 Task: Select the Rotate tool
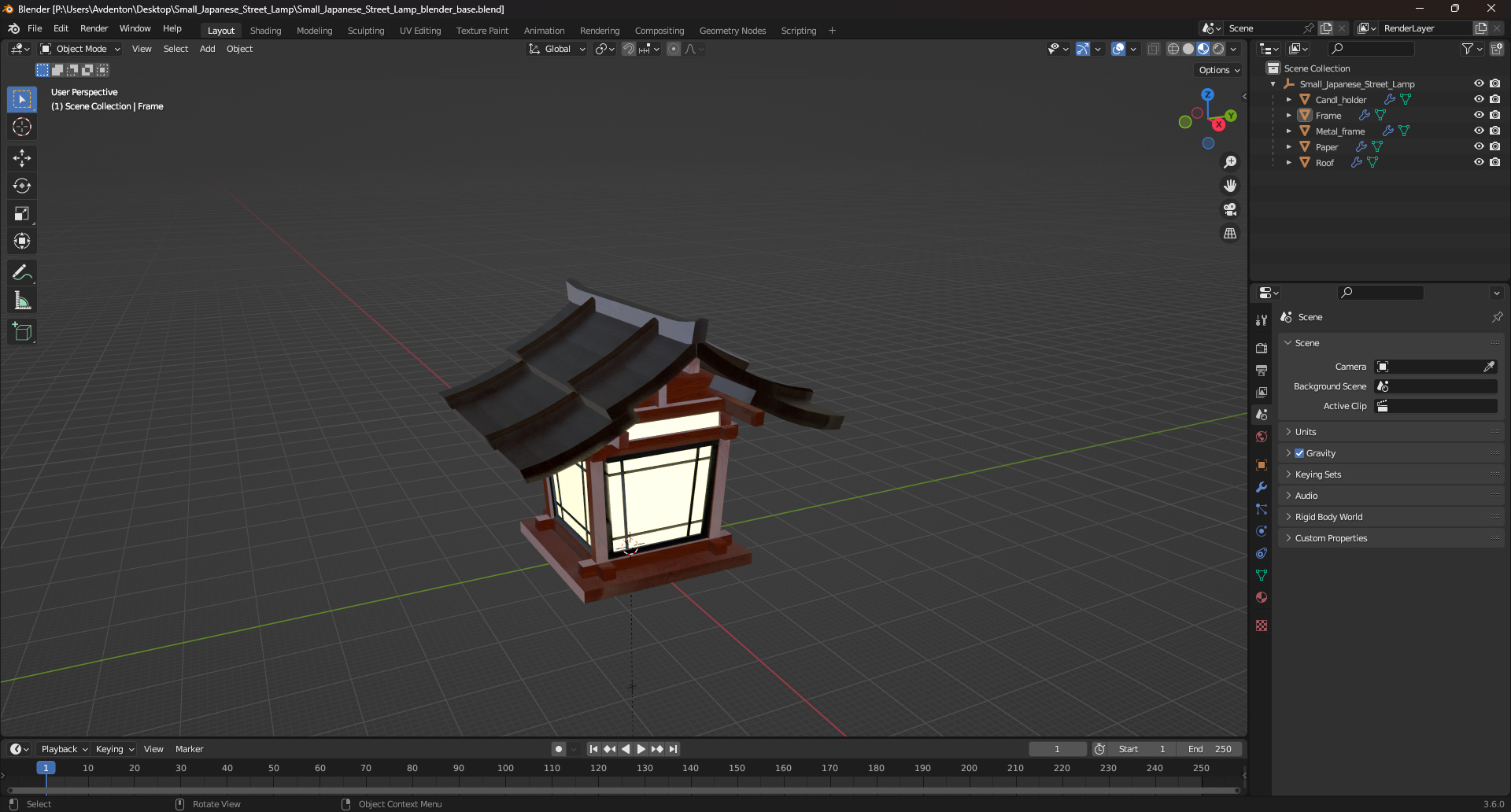coord(22,186)
